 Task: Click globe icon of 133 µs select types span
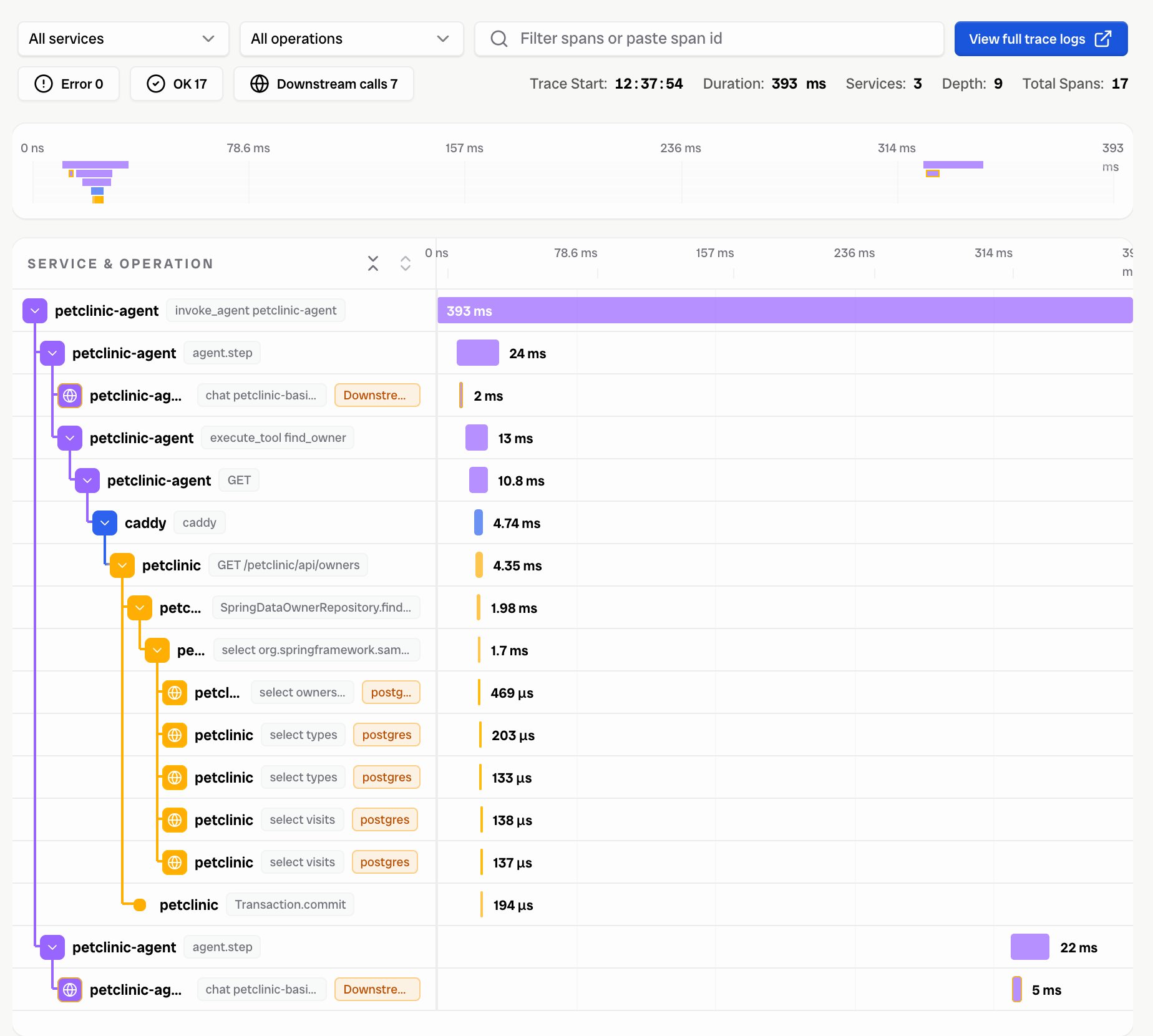point(175,778)
